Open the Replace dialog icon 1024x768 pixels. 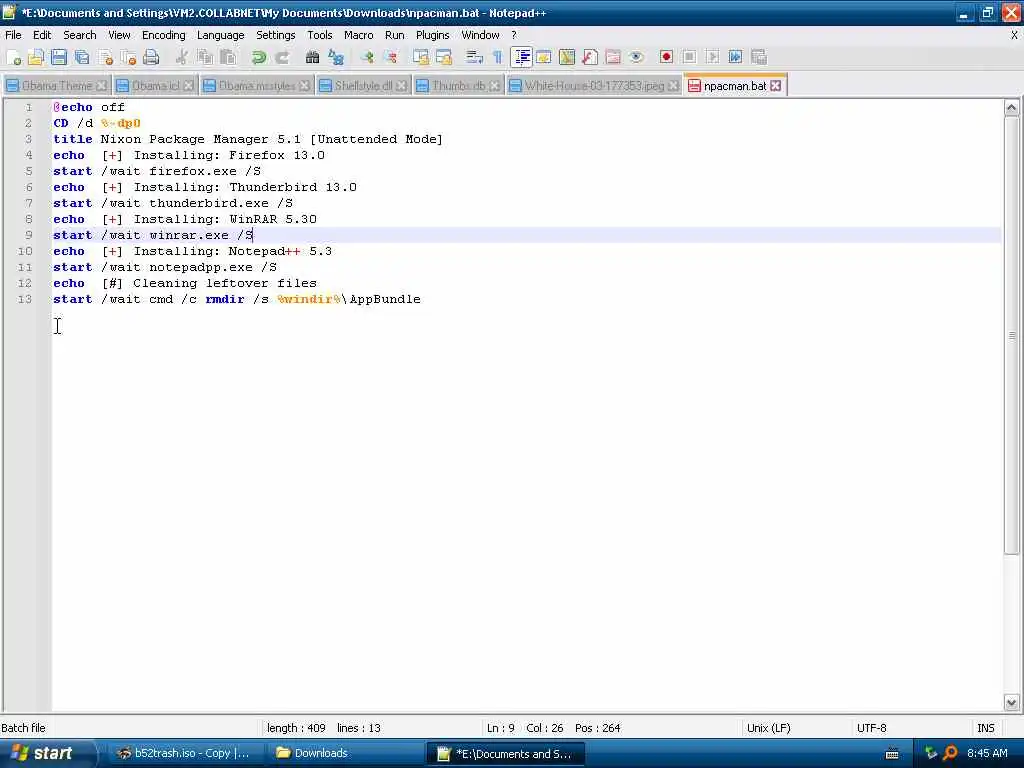[x=336, y=57]
